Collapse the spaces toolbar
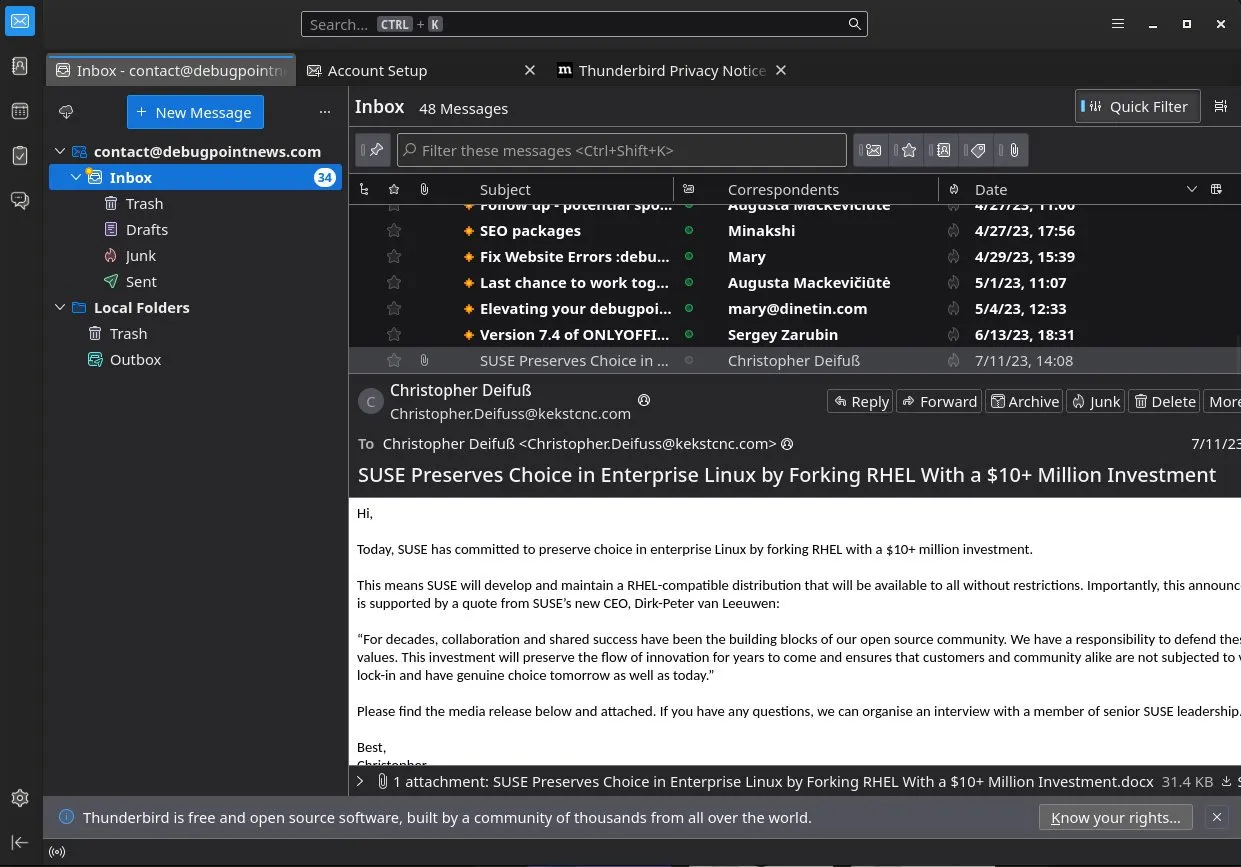Image resolution: width=1241 pixels, height=867 pixels. pyautogui.click(x=20, y=842)
